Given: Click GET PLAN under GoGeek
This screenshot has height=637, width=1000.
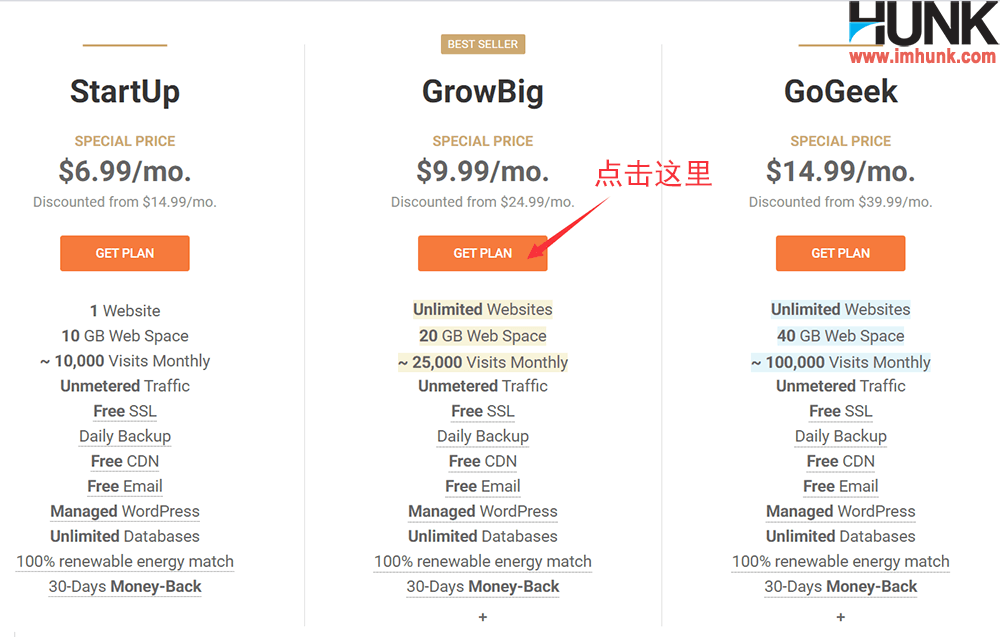Looking at the screenshot, I should point(841,253).
